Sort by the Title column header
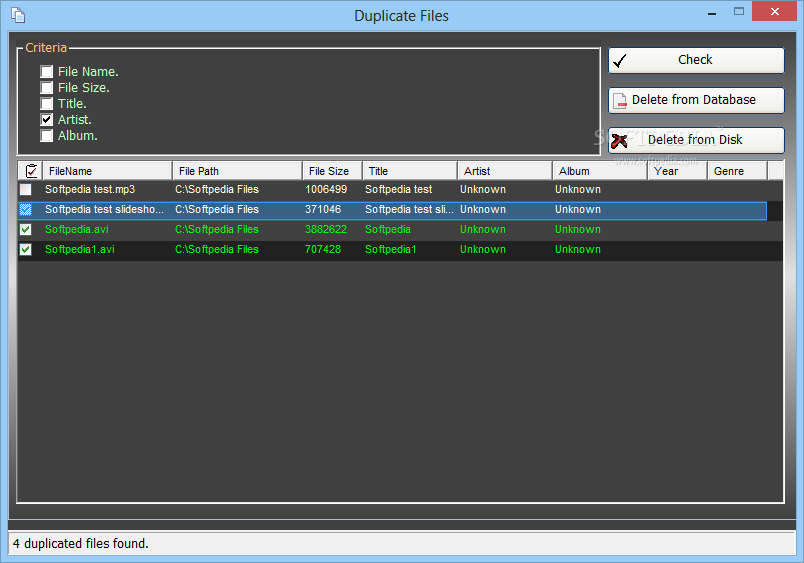This screenshot has width=804, height=563. (x=410, y=171)
